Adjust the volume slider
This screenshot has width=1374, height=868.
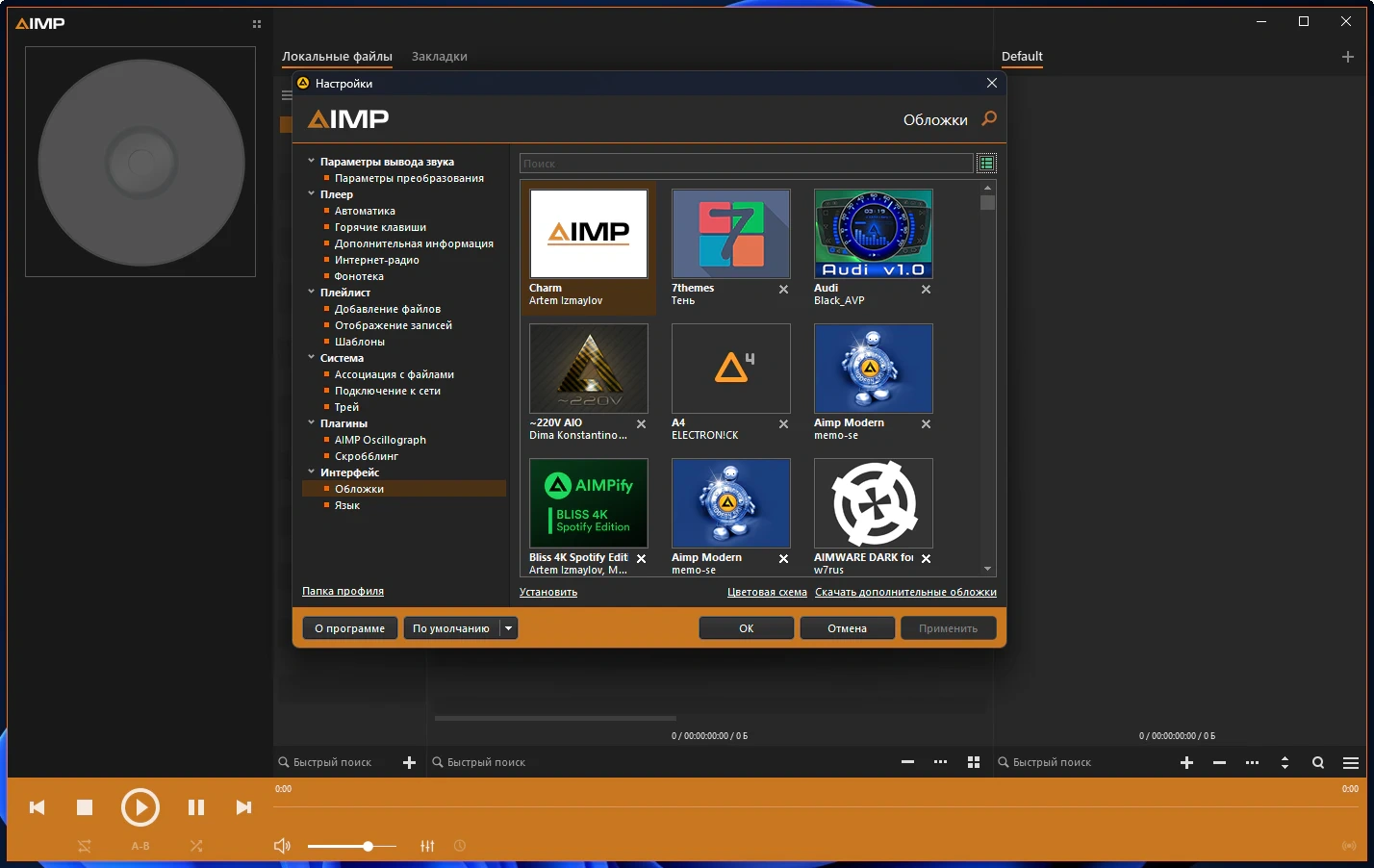[x=352, y=846]
